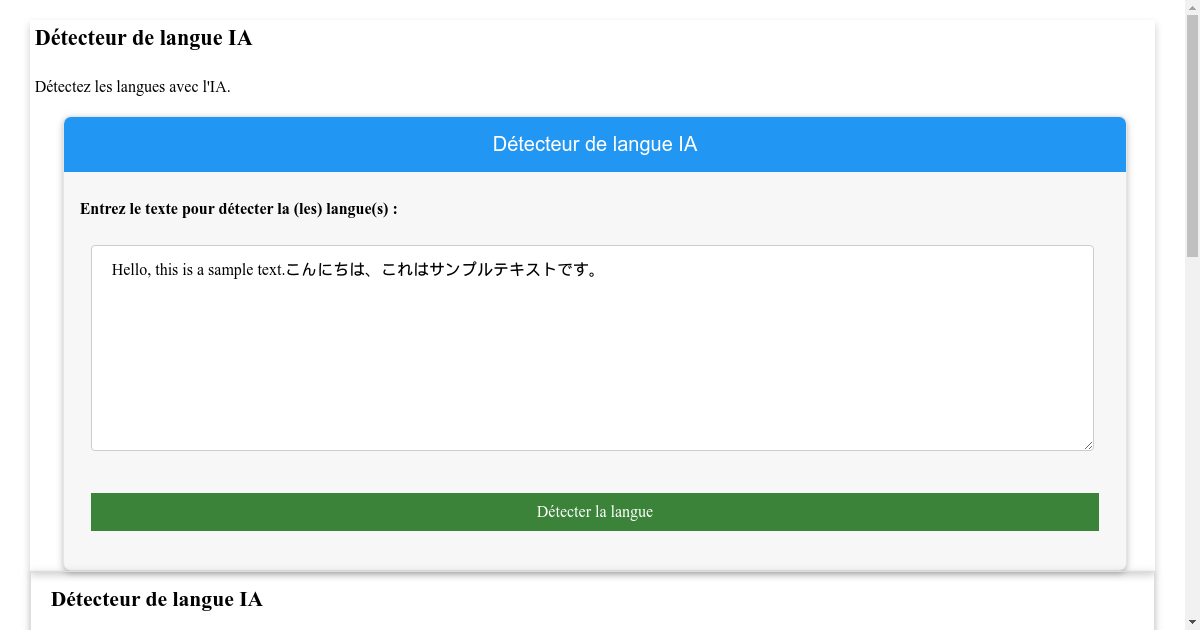Click the textarea resize grip in its corner
Image resolution: width=1200 pixels, height=630 pixels.
(x=1089, y=445)
